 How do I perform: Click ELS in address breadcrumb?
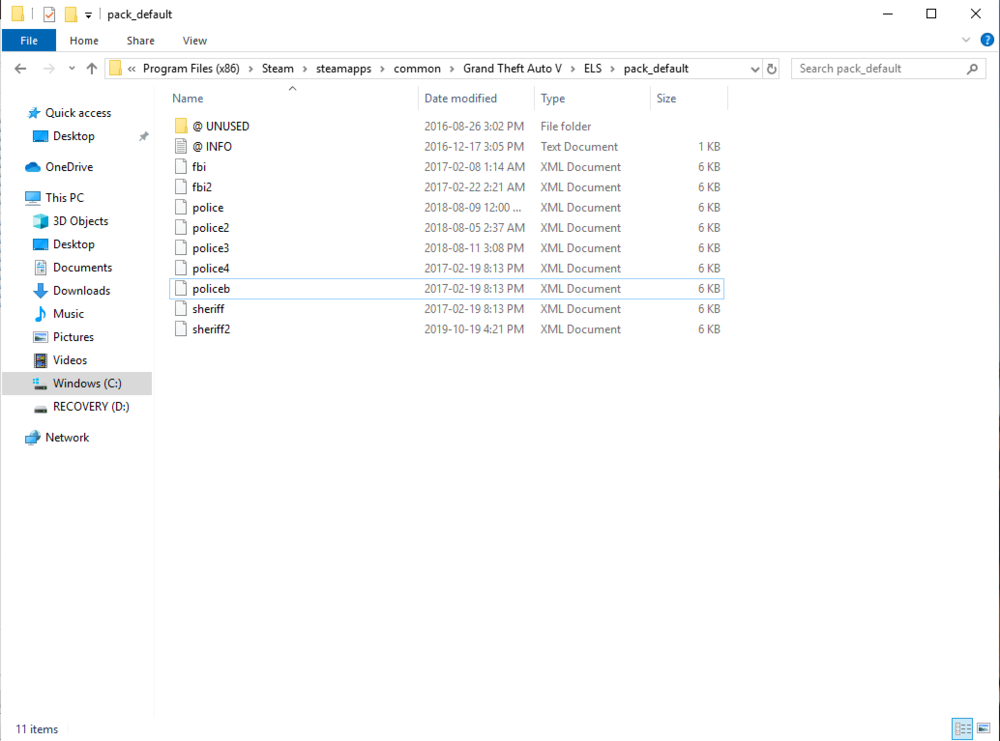[x=592, y=68]
